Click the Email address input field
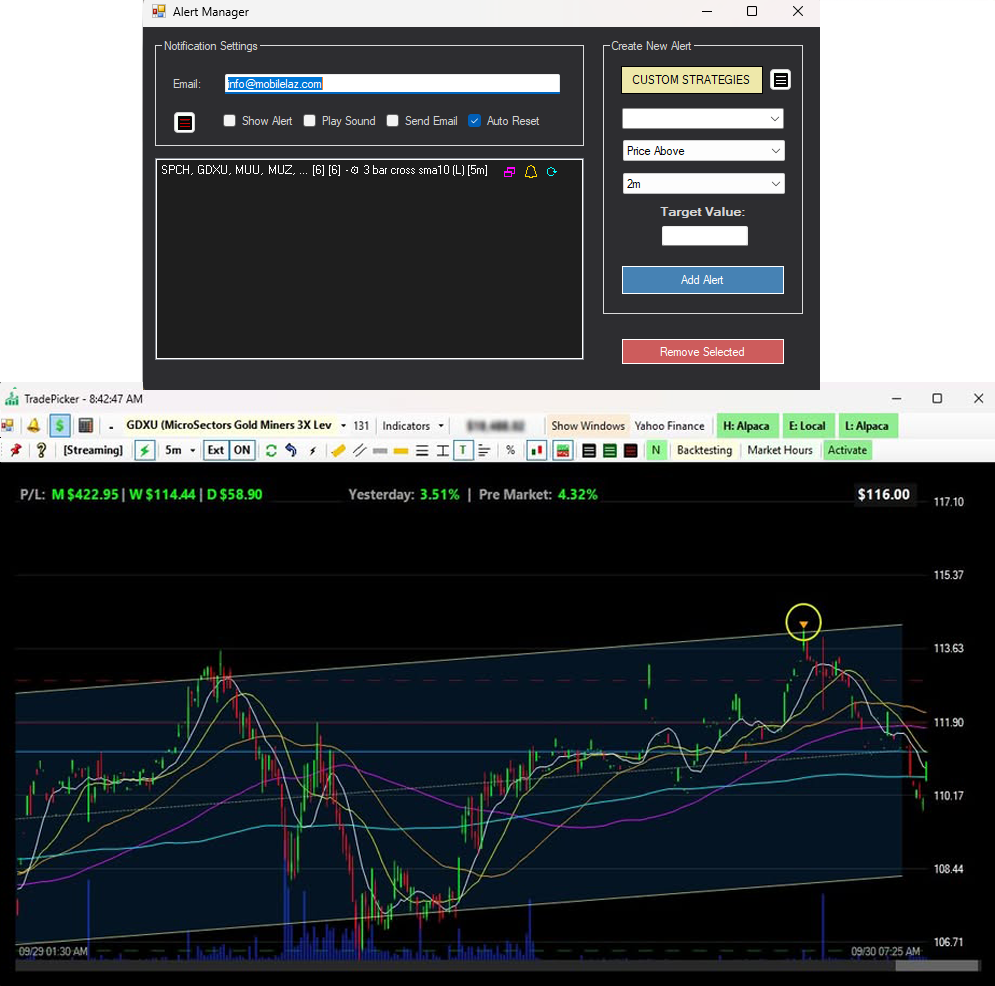This screenshot has height=986, width=995. 392,84
